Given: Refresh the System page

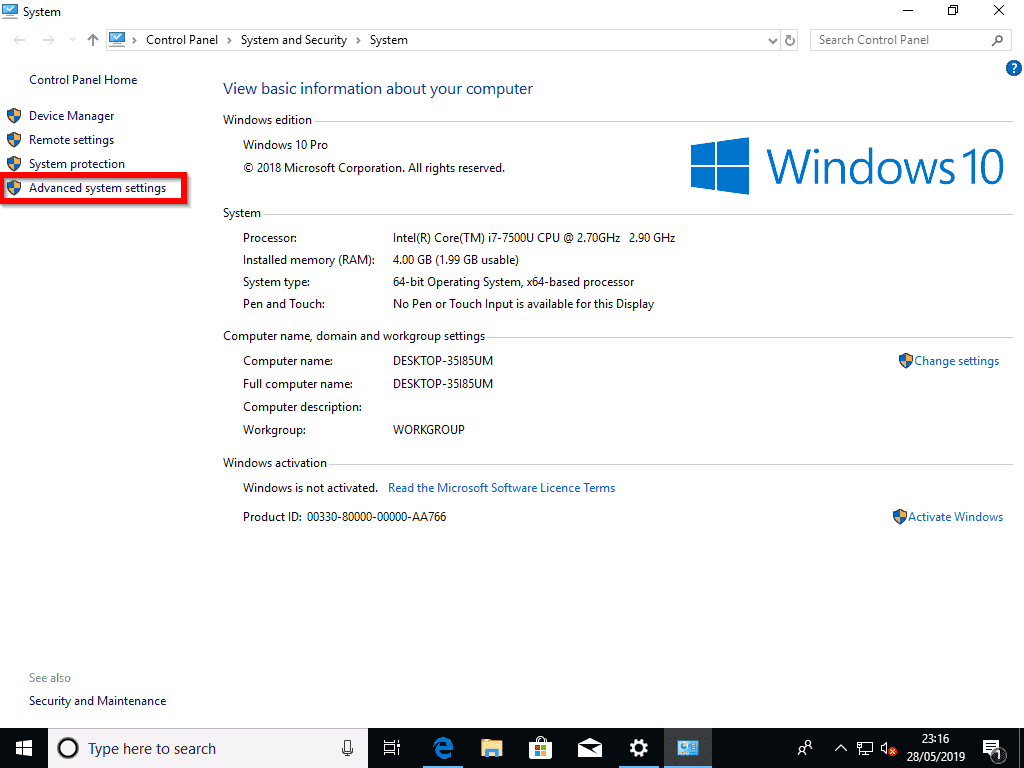Looking at the screenshot, I should tap(790, 40).
